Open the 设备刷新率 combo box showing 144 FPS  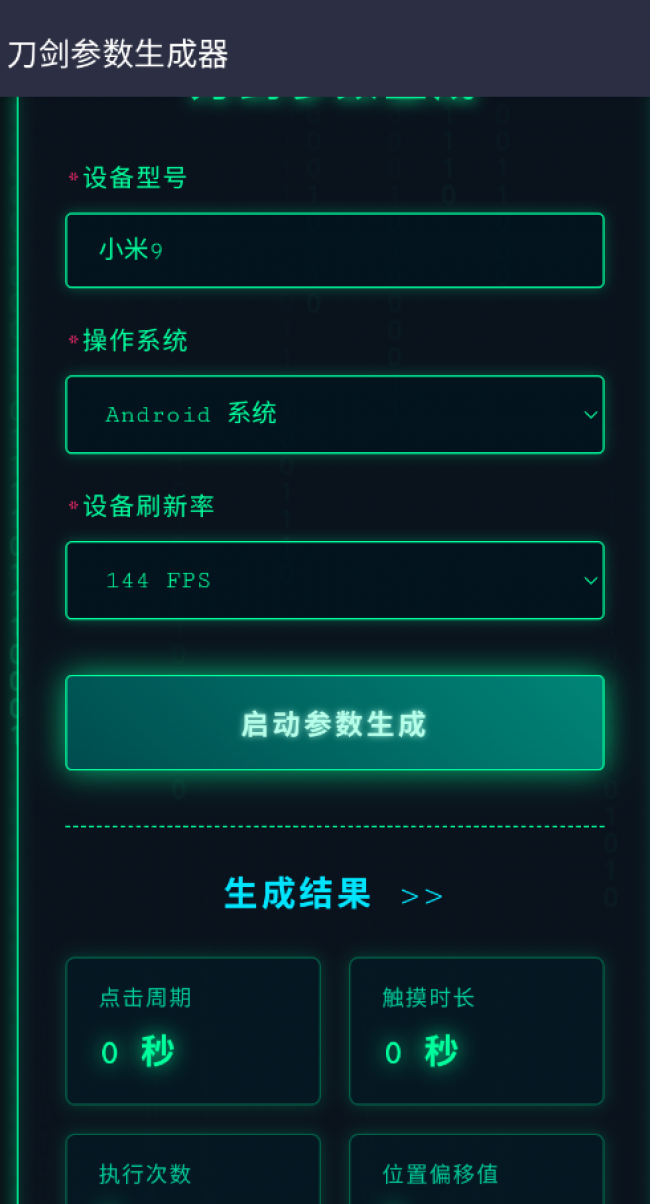(335, 580)
